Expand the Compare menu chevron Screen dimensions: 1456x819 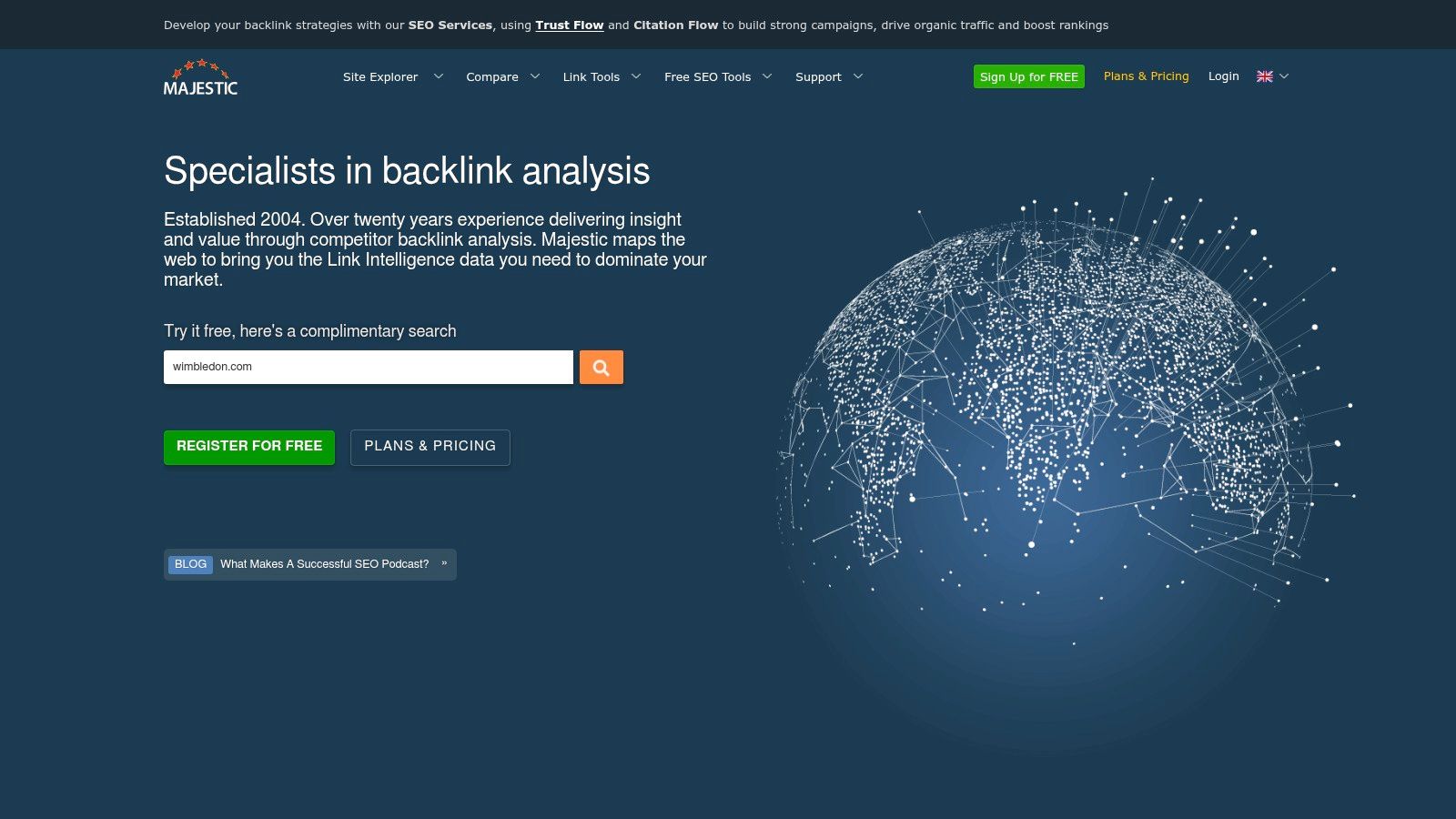point(535,76)
